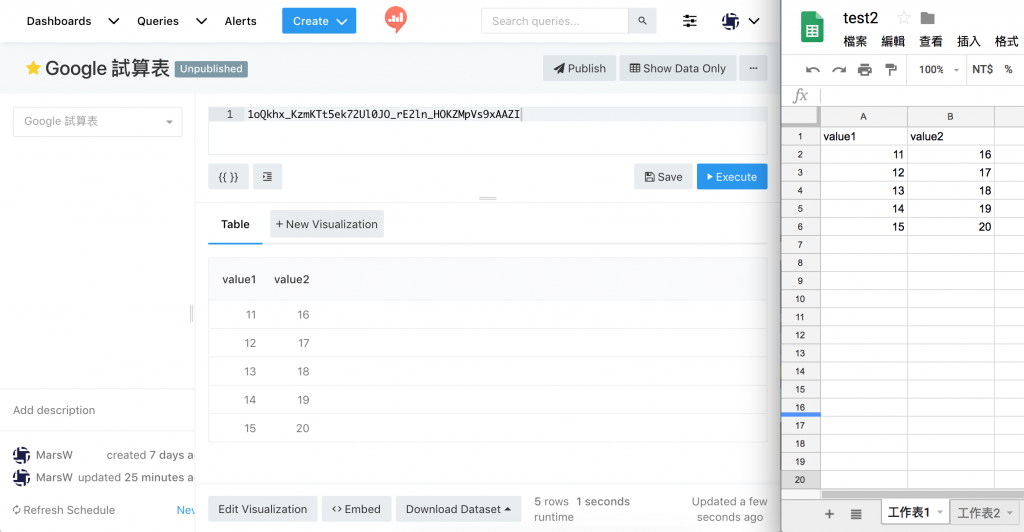Open the all sheets list icon

[856, 514]
